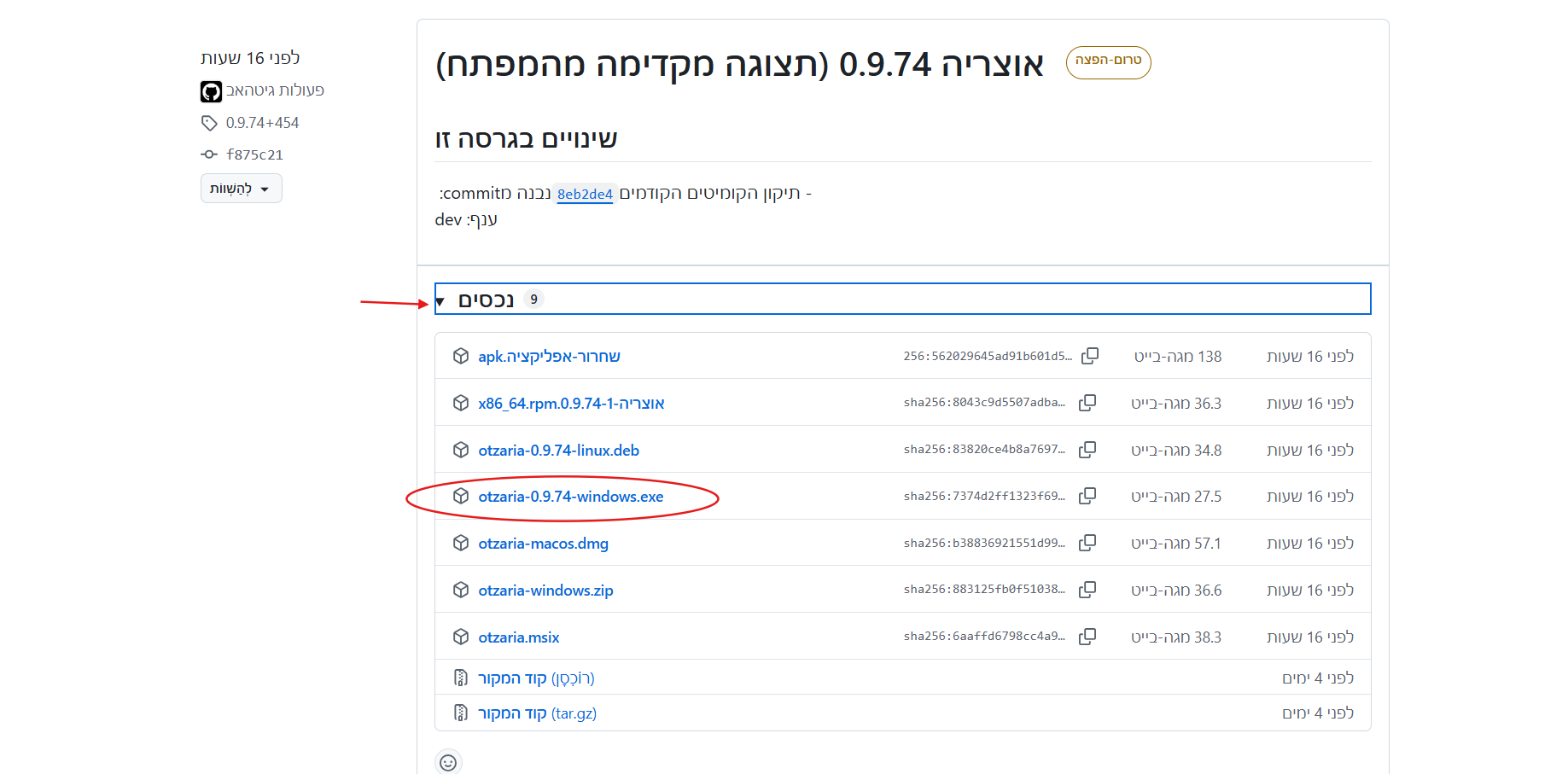Click the GitHub Actions avatar icon

[x=211, y=91]
